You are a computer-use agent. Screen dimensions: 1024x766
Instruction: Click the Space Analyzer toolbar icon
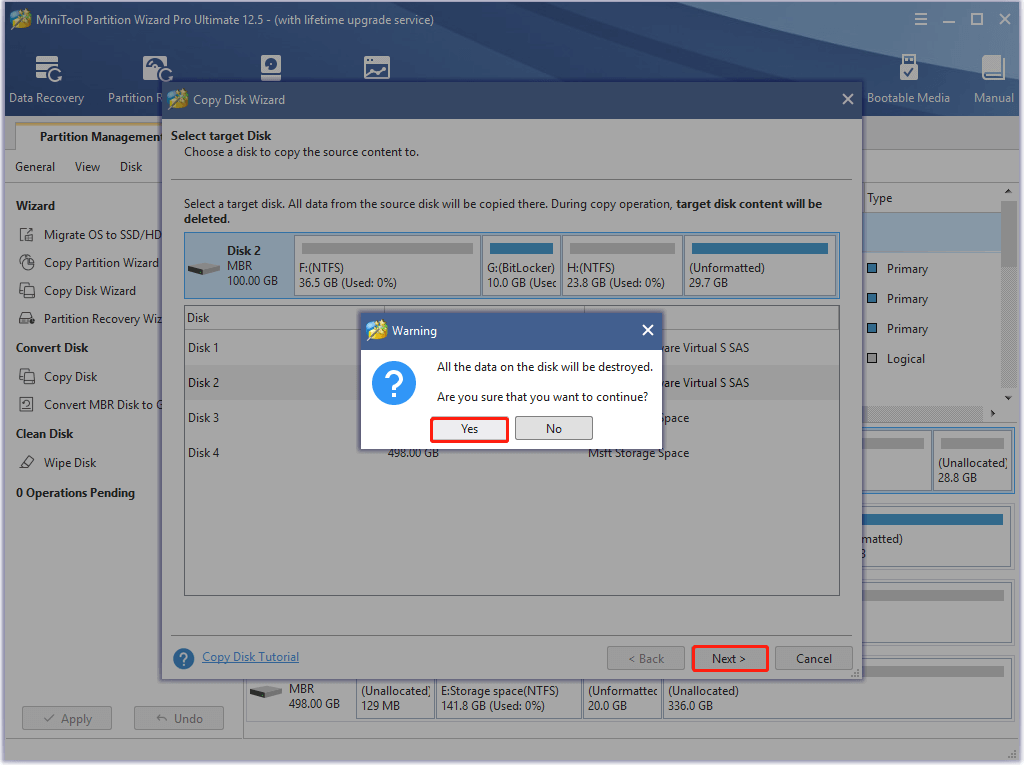(x=377, y=67)
